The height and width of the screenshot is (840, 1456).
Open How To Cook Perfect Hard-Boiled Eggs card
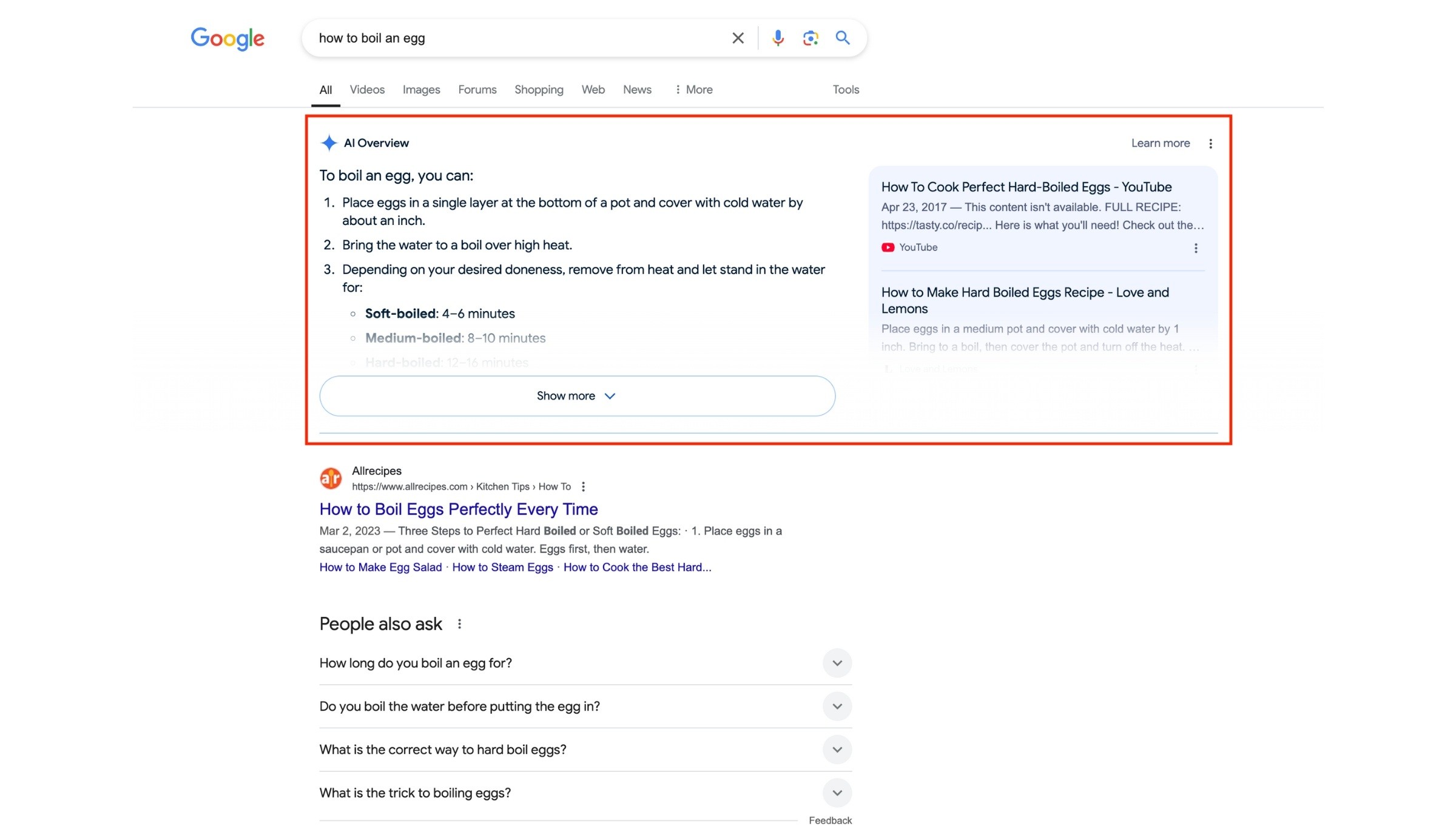[1026, 187]
